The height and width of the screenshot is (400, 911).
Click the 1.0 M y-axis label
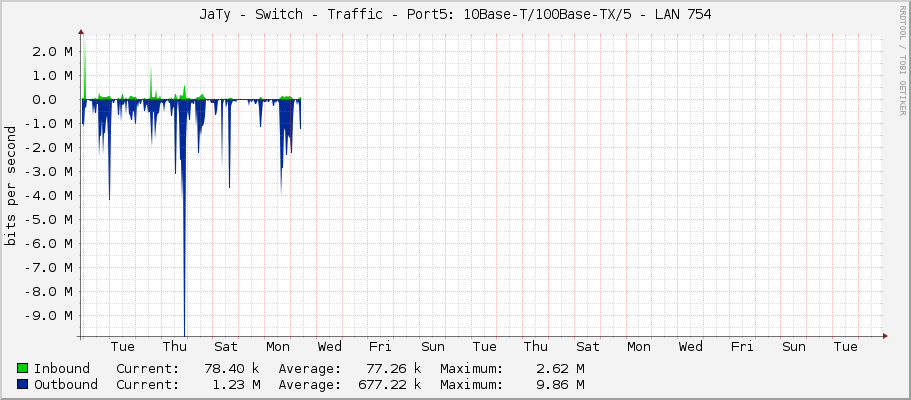tap(53, 75)
